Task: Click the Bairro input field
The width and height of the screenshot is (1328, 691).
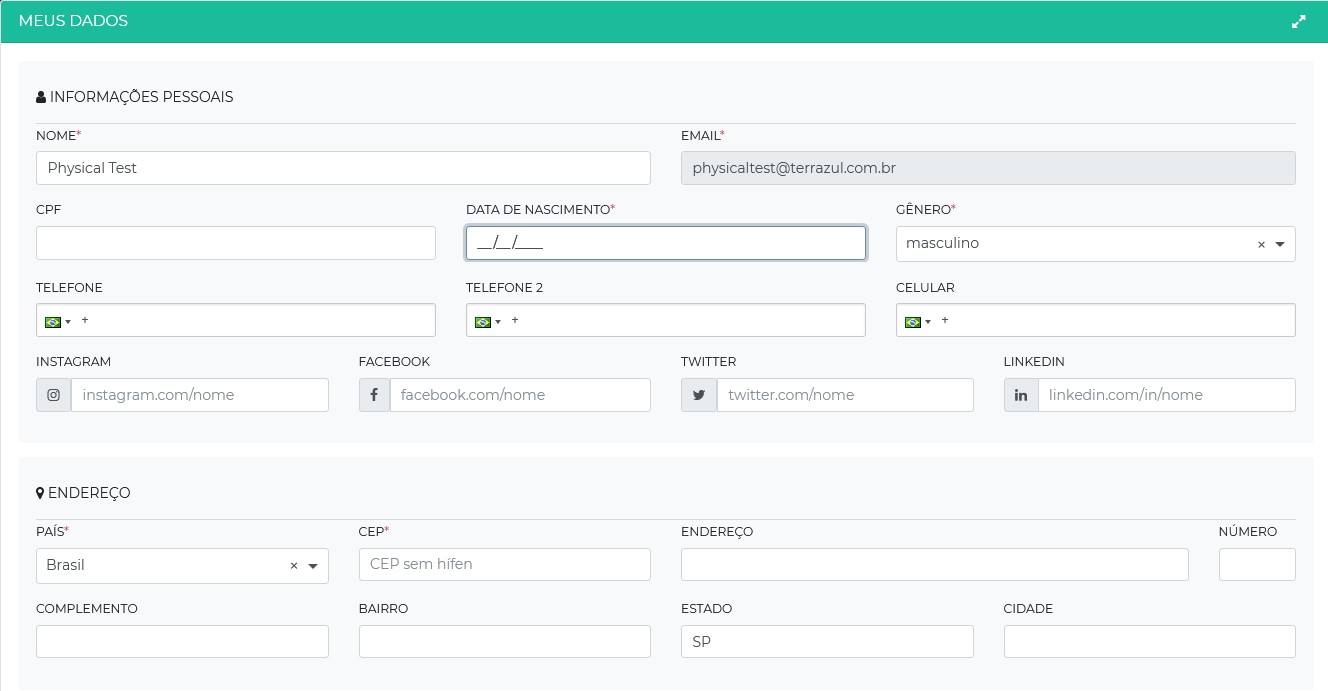Action: [504, 642]
